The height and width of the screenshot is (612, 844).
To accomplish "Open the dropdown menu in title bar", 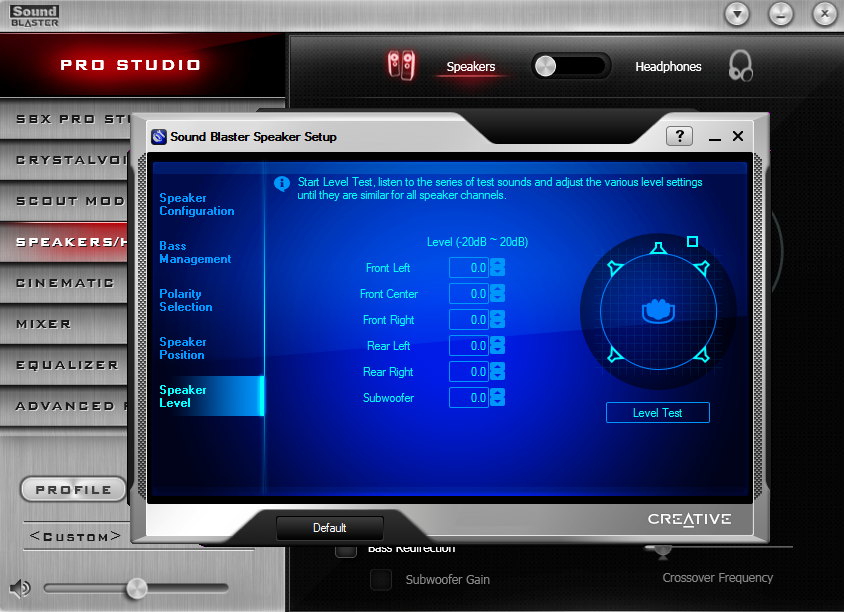I will pos(737,14).
